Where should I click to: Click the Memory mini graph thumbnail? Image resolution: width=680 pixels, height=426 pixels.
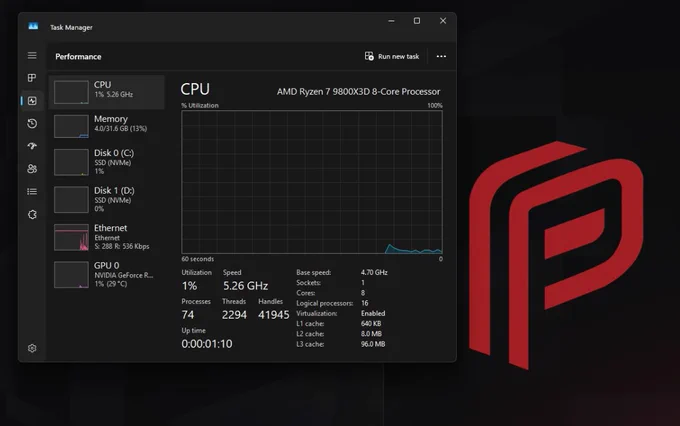(71, 126)
